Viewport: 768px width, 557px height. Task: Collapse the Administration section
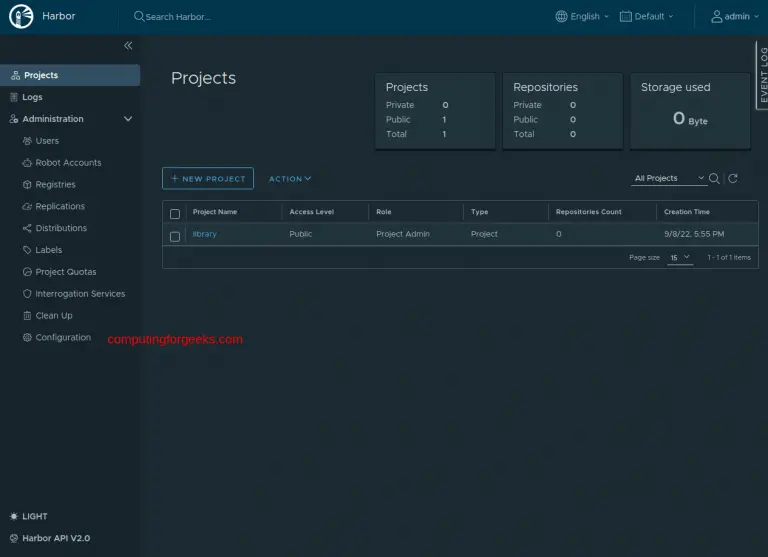point(127,119)
